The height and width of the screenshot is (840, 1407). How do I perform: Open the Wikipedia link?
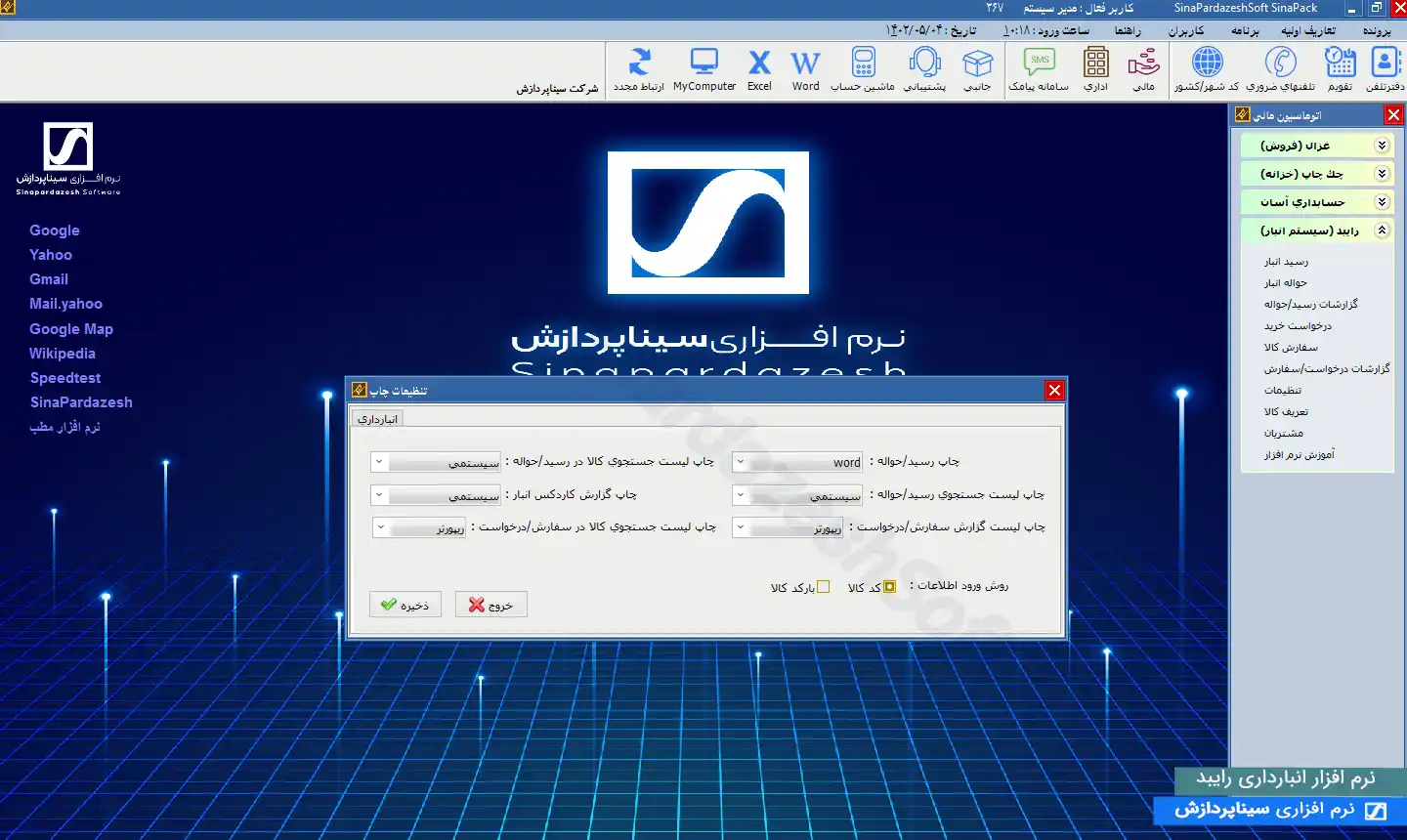click(63, 354)
